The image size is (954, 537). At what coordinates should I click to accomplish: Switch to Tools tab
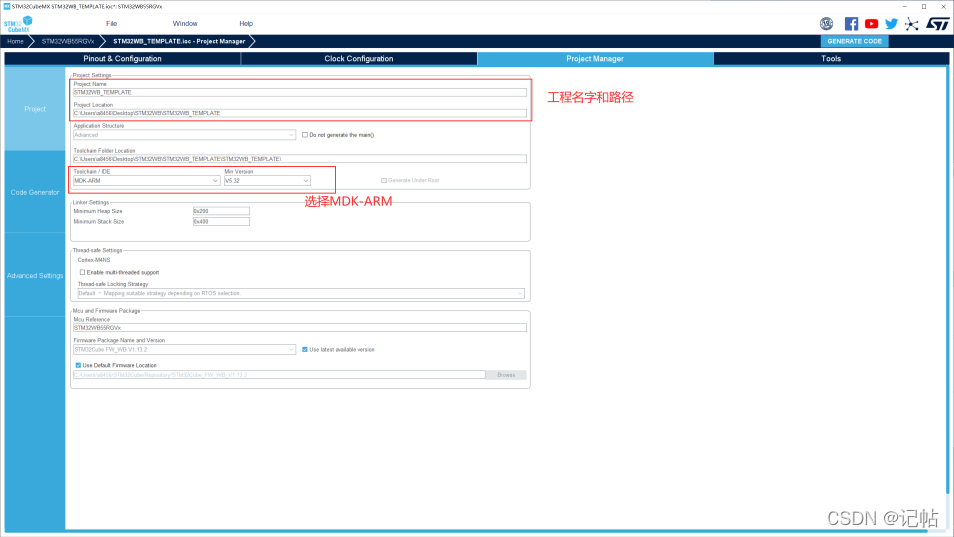pyautogui.click(x=831, y=59)
